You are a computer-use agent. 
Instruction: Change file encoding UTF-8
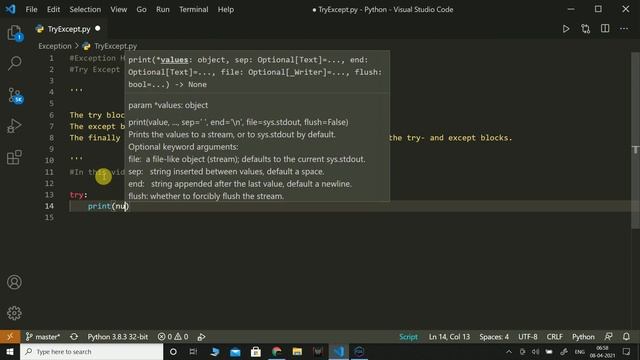pos(528,337)
